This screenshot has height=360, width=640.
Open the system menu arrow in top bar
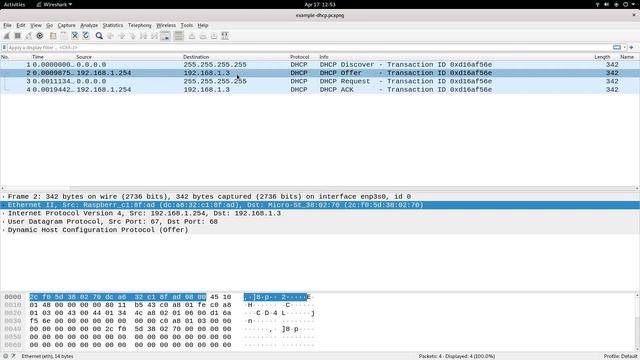pyautogui.click(x=634, y=4)
